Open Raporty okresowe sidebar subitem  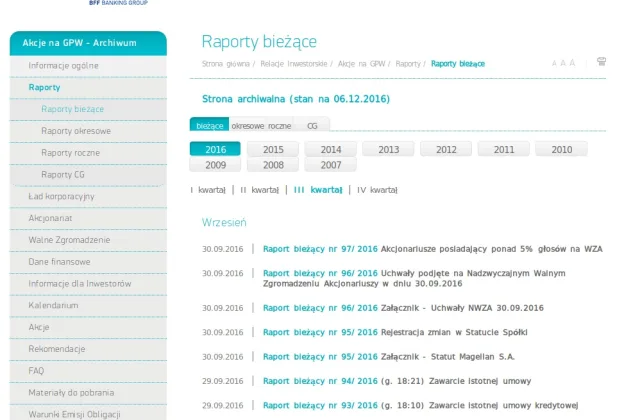point(88,131)
